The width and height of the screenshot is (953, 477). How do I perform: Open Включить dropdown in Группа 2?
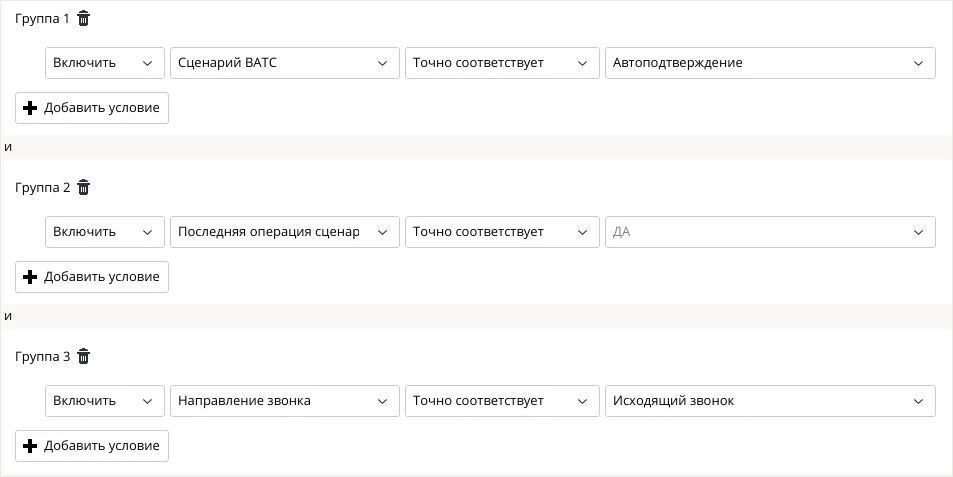[105, 232]
